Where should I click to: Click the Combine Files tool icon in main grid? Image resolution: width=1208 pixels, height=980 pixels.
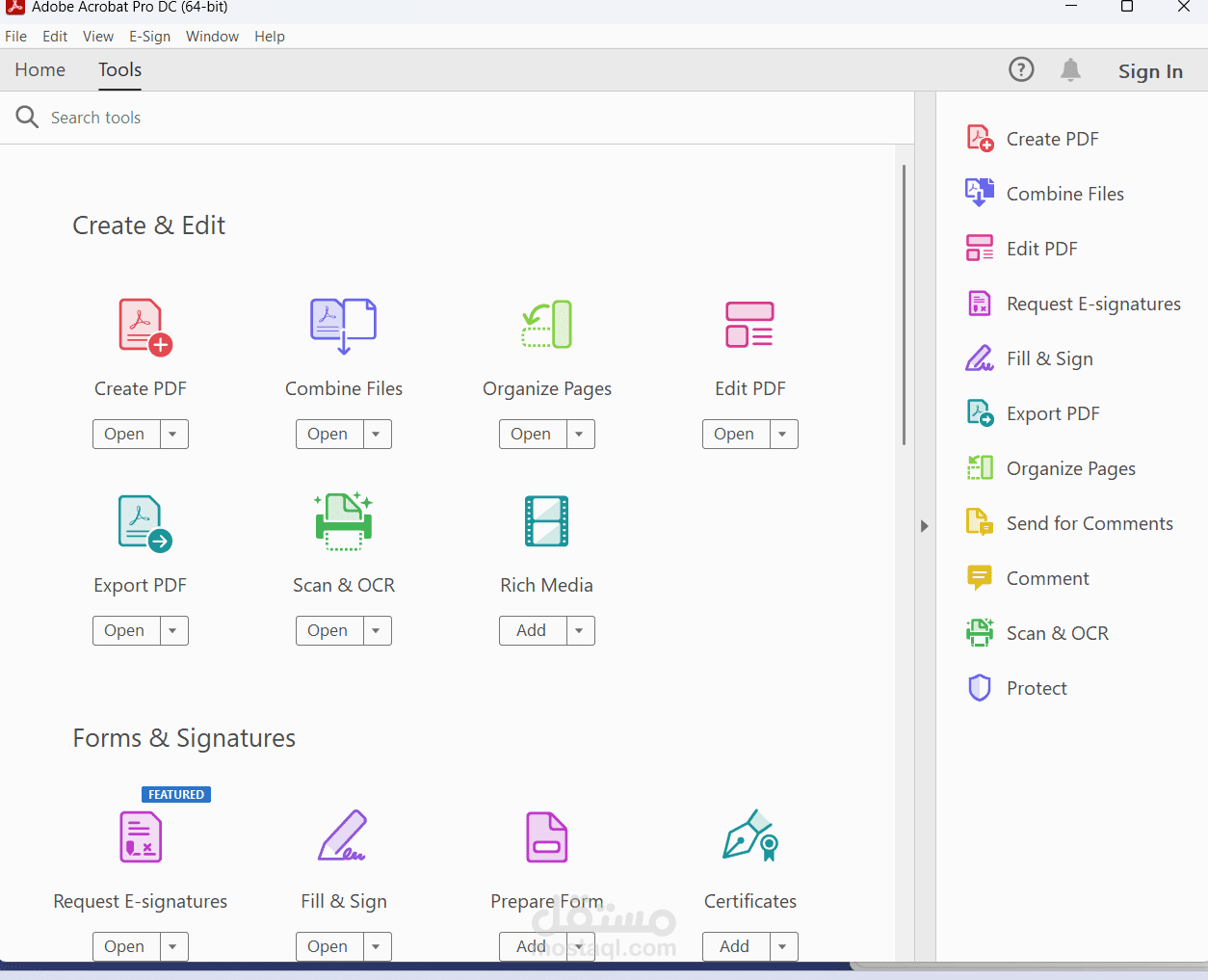point(343,327)
